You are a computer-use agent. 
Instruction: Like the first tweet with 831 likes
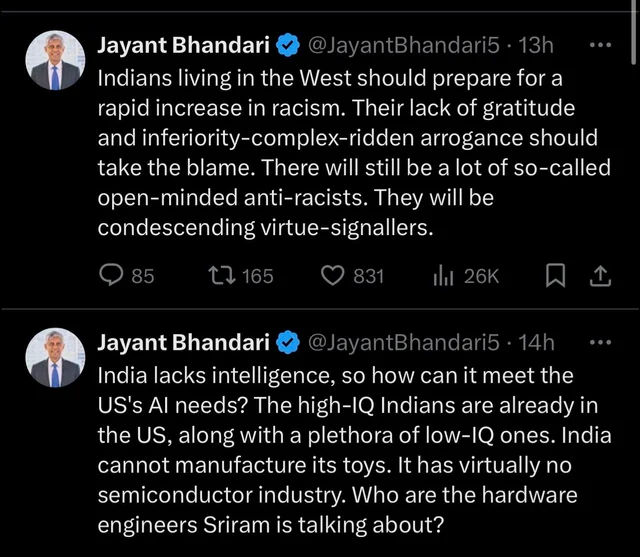coord(332,275)
